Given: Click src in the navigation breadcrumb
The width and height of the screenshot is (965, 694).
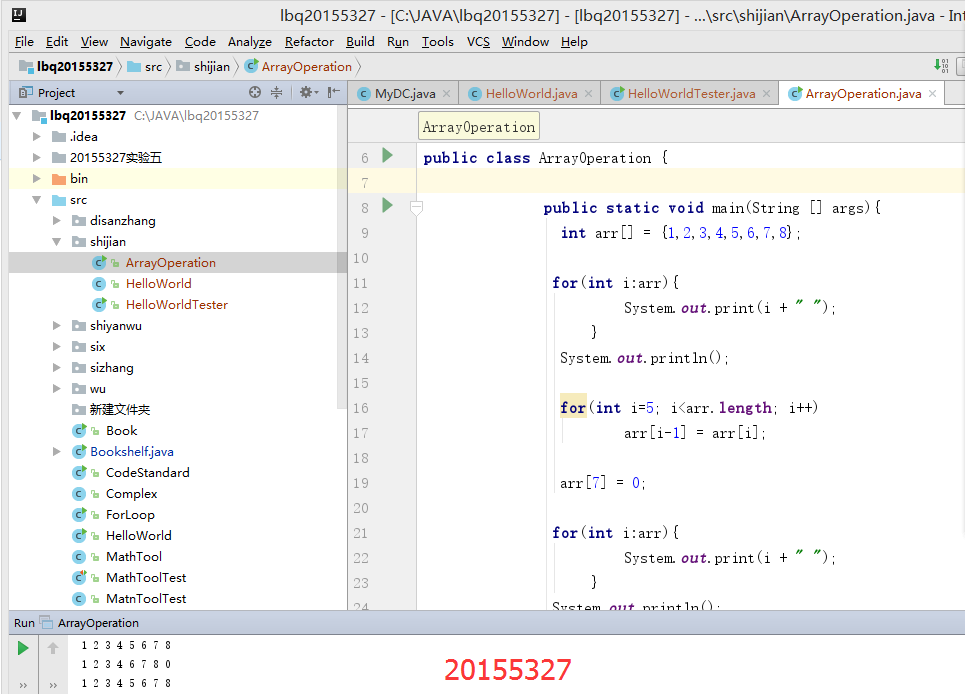Looking at the screenshot, I should pos(145,66).
